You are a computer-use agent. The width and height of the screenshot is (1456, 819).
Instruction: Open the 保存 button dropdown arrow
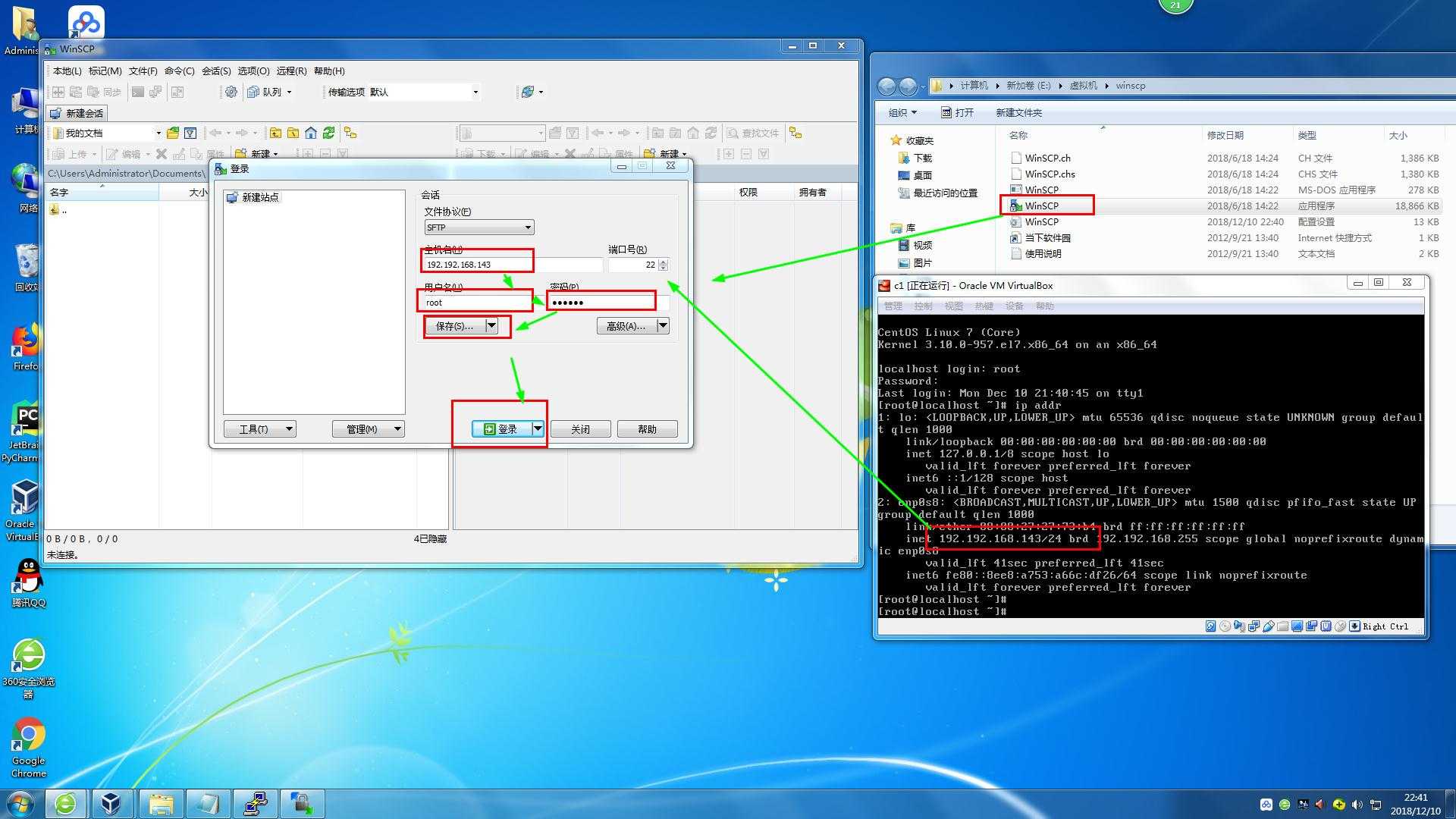coord(491,325)
